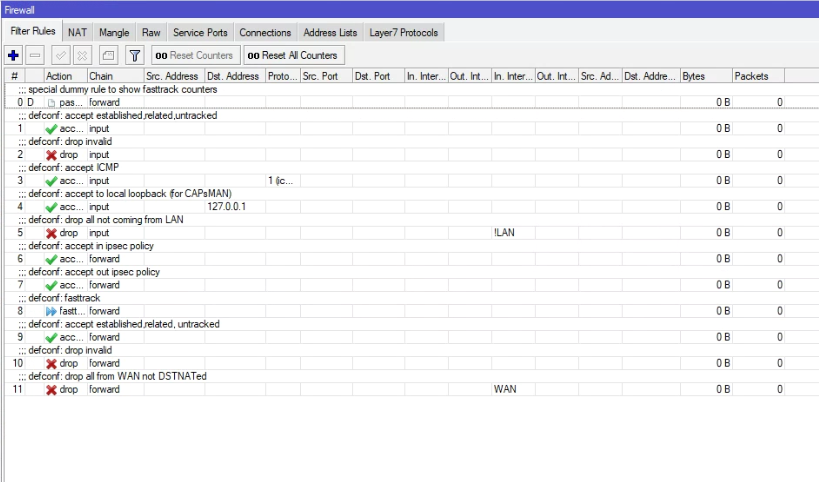The height and width of the screenshot is (482, 819).
Task: Select red drop icon of rule 10
Action: (x=51, y=363)
